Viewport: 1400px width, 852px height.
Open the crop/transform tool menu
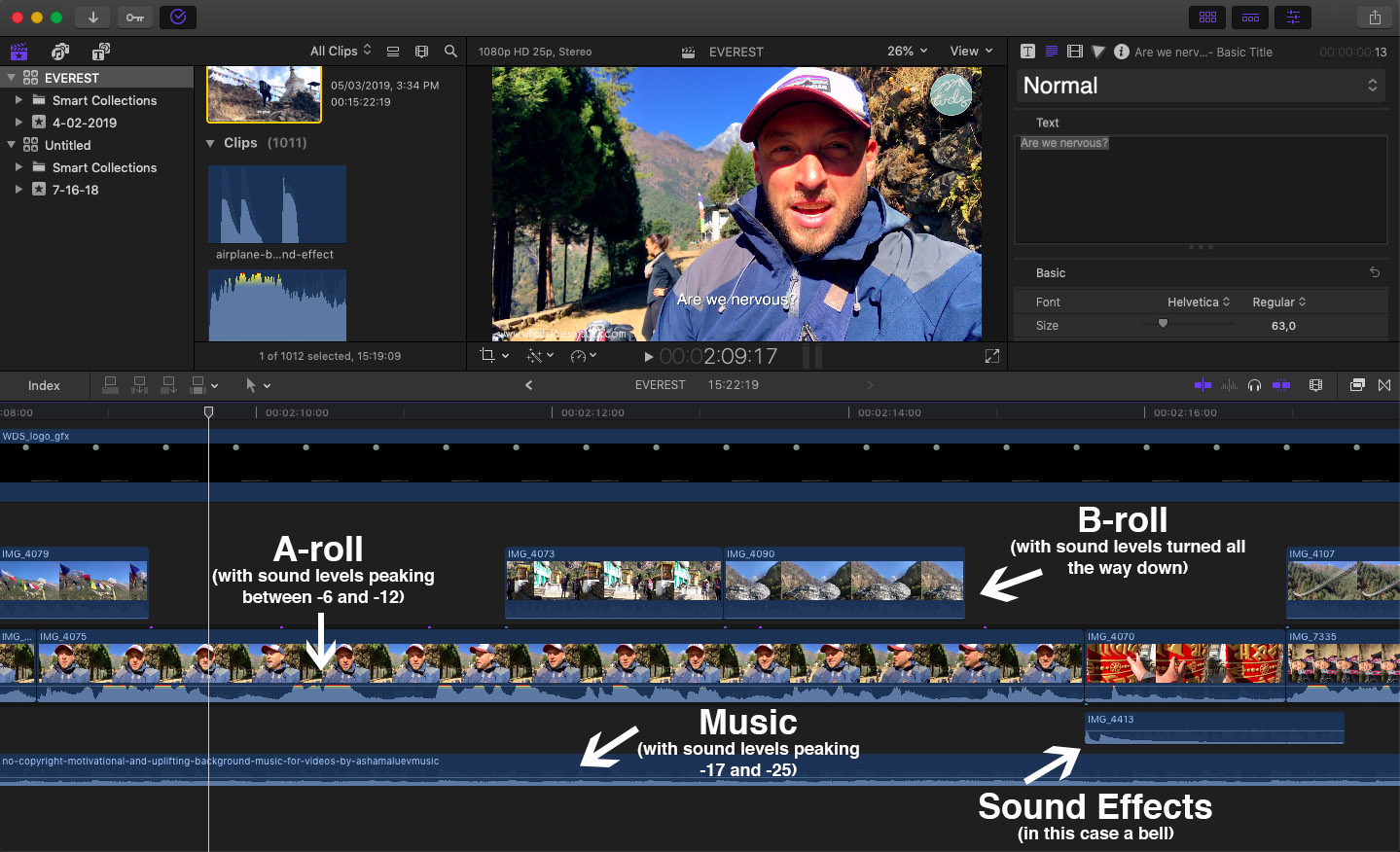pyautogui.click(x=494, y=356)
